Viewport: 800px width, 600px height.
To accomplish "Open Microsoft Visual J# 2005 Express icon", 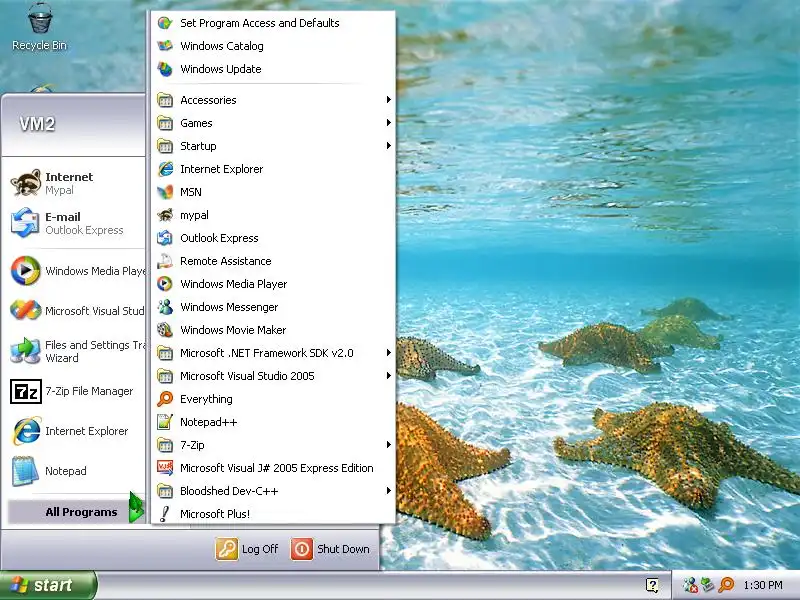I will (165, 468).
